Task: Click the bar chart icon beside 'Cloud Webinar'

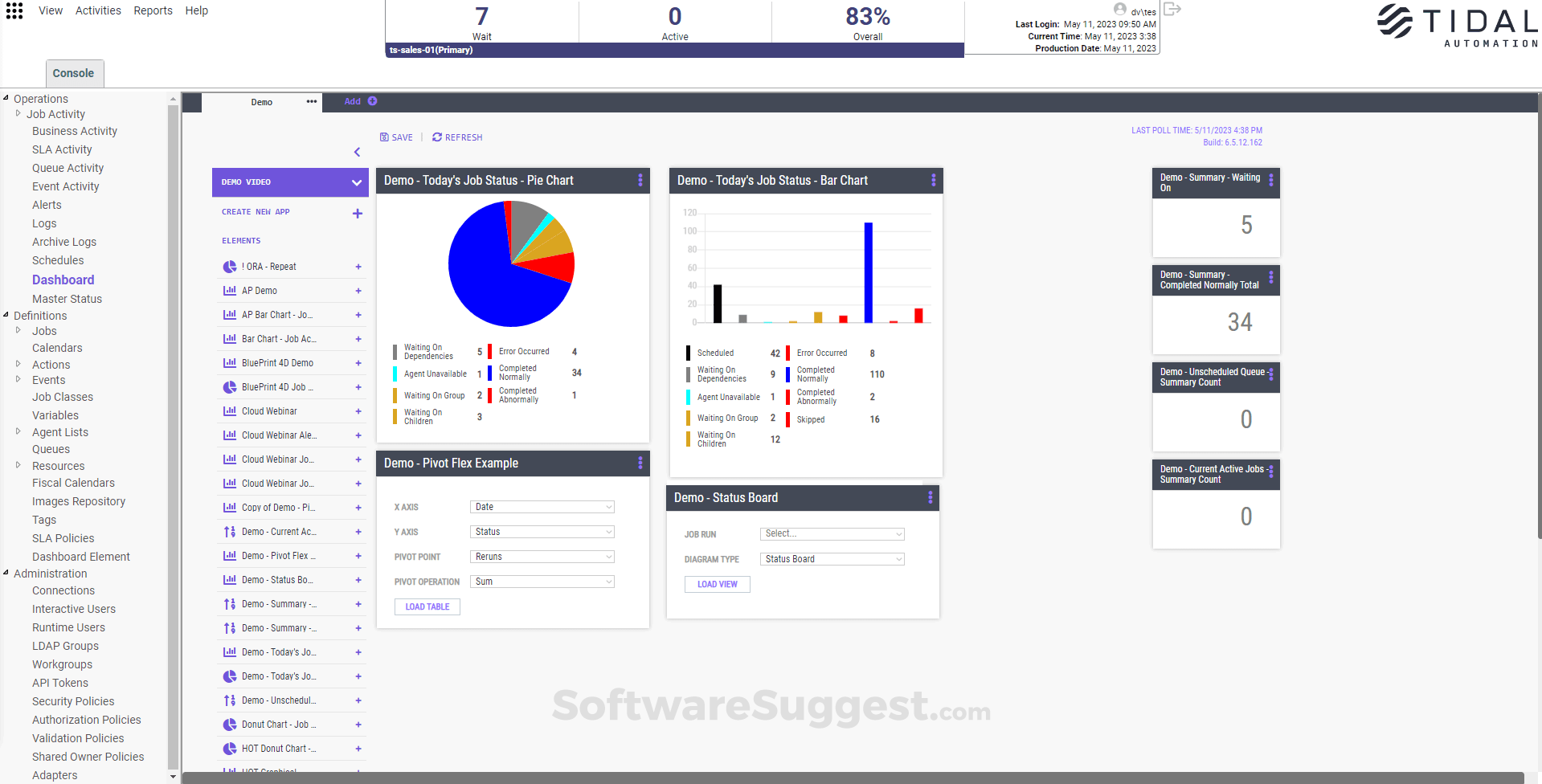Action: [x=229, y=410]
